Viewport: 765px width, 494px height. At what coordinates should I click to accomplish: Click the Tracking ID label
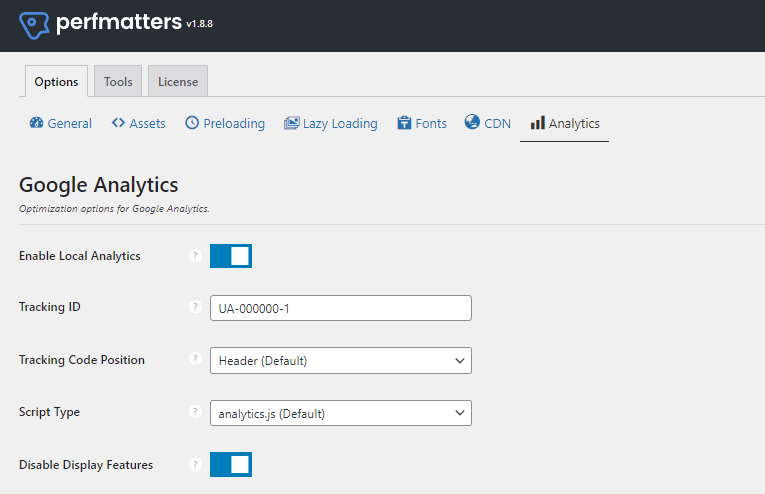tap(50, 307)
